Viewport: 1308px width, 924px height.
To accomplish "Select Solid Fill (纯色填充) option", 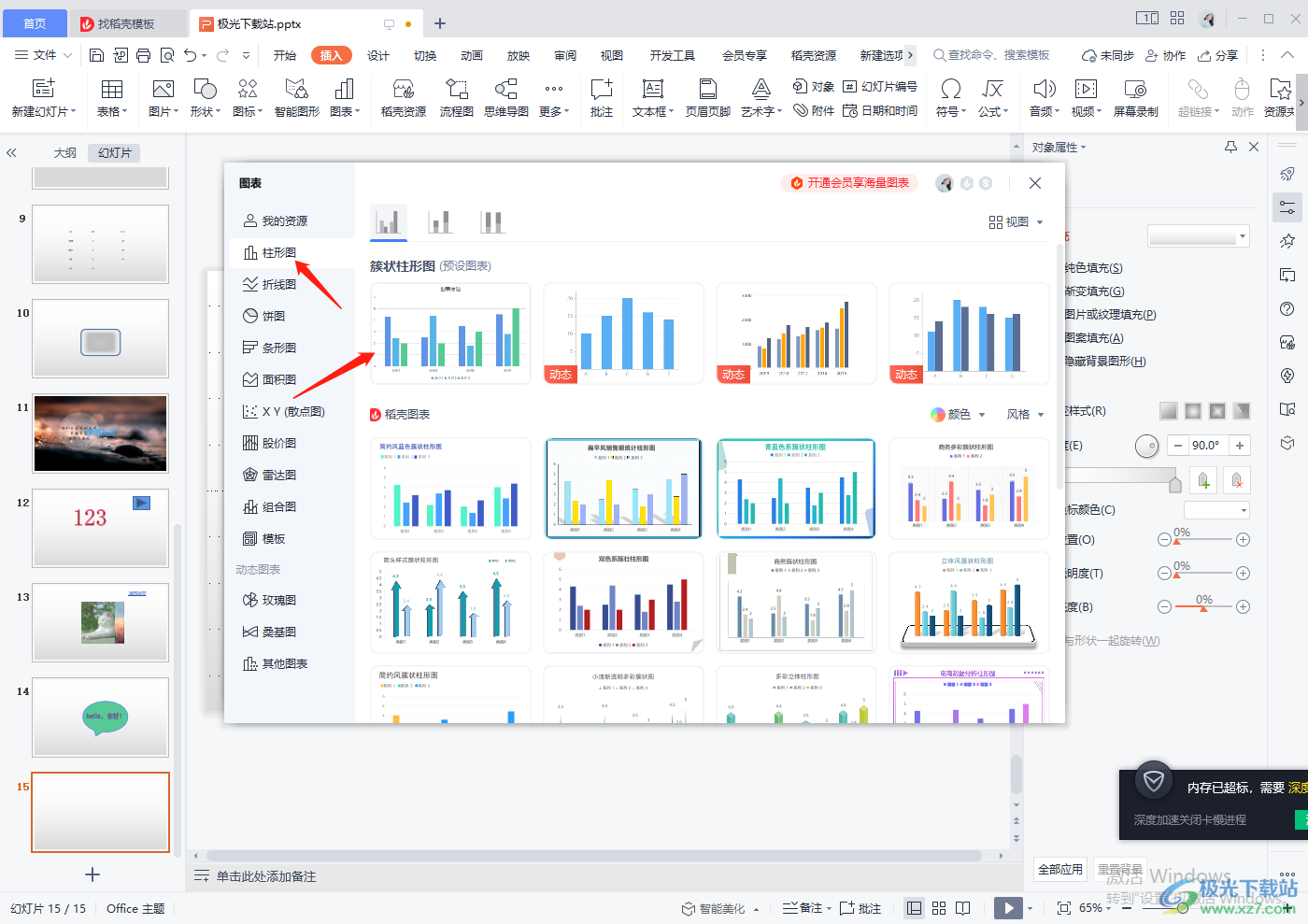I will 1093,268.
